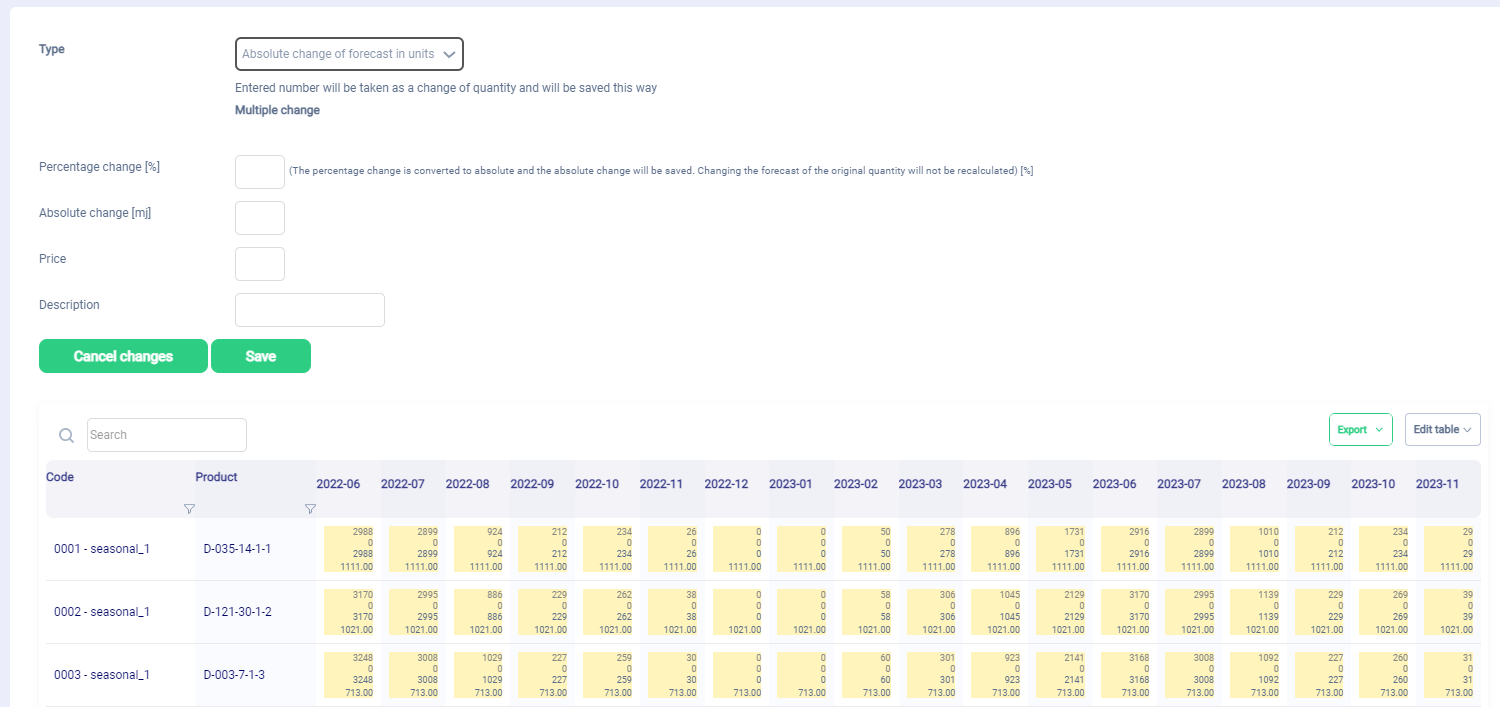Open the filter icon in the Product column

tap(310, 509)
